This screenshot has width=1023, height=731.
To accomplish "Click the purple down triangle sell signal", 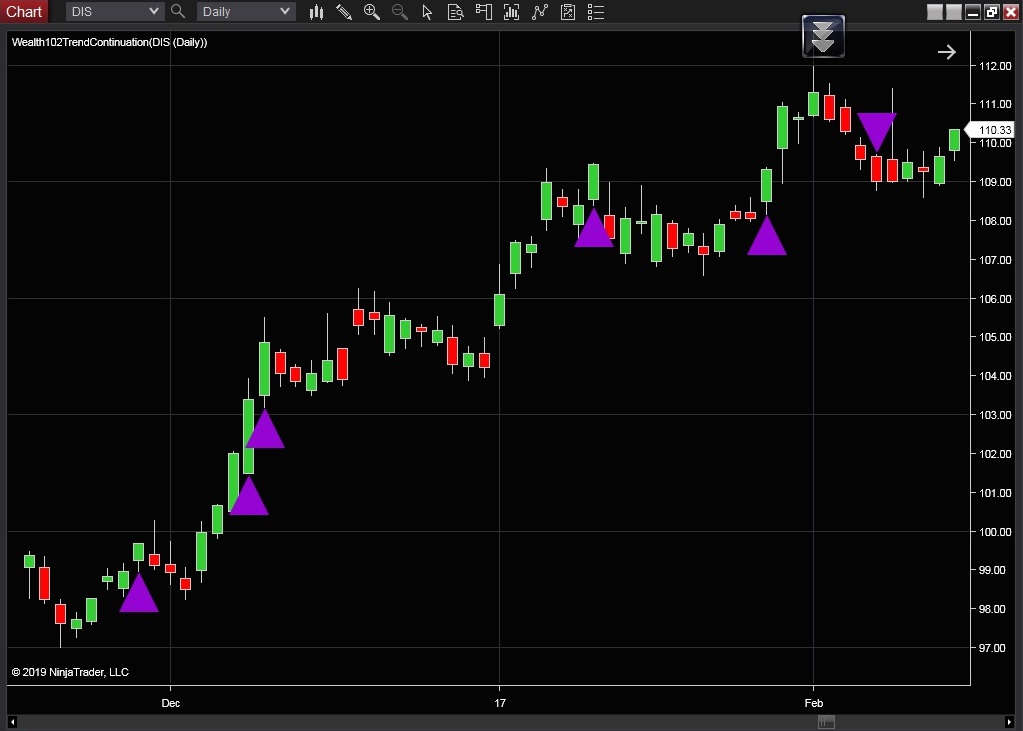I will point(876,130).
